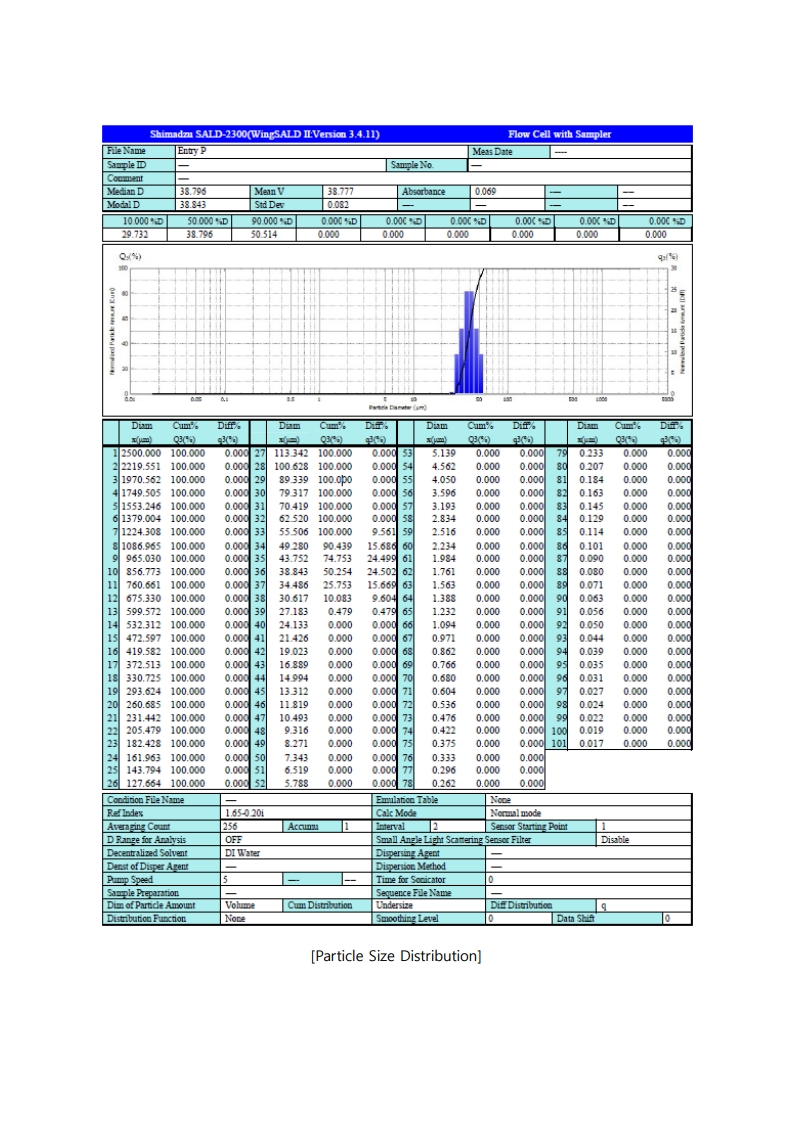Select diameter 113.342 in row 27

point(291,453)
